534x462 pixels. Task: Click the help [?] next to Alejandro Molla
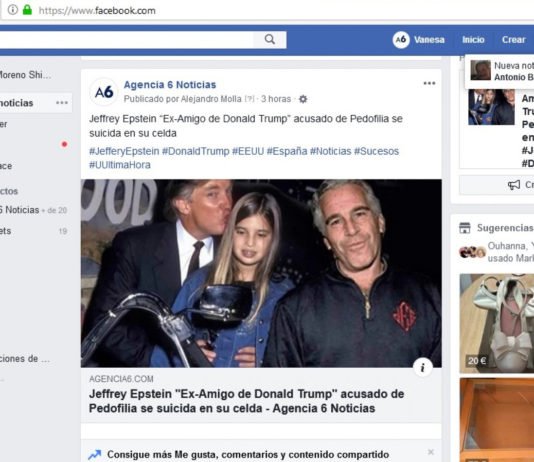pyautogui.click(x=250, y=99)
